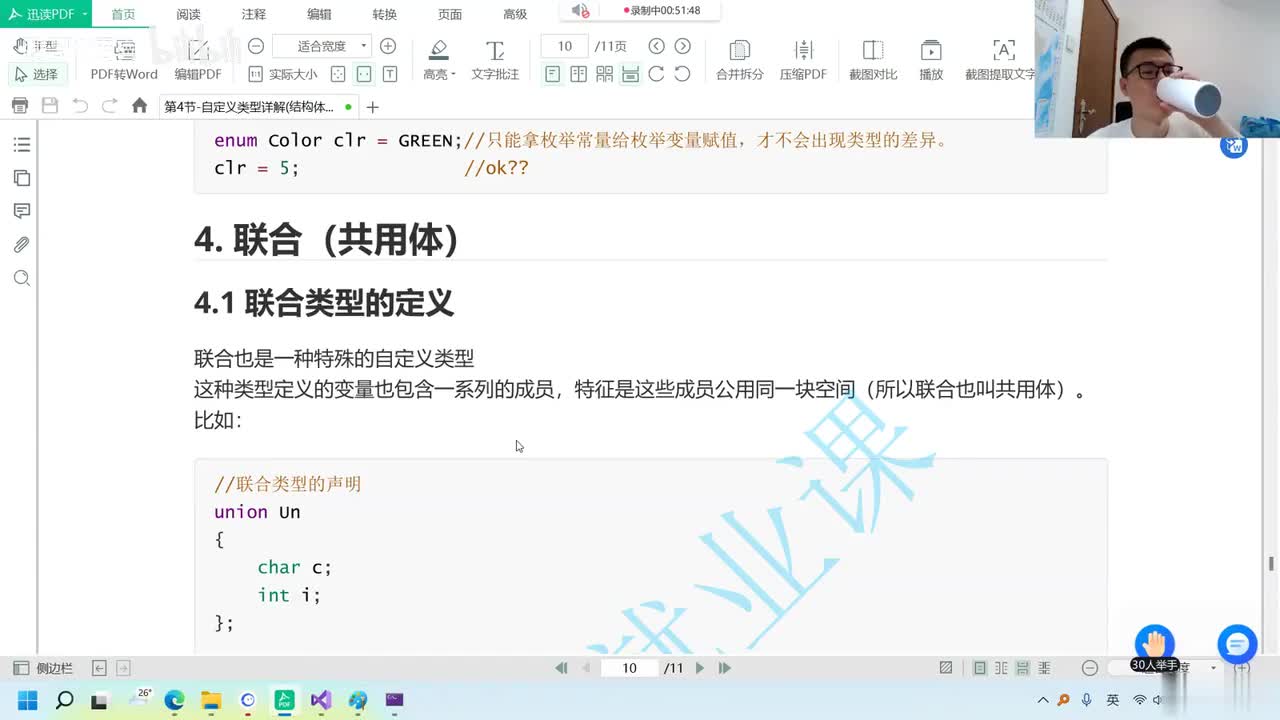The height and width of the screenshot is (720, 1280).
Task: Open the attachments paperclip panel
Action: tap(21, 244)
